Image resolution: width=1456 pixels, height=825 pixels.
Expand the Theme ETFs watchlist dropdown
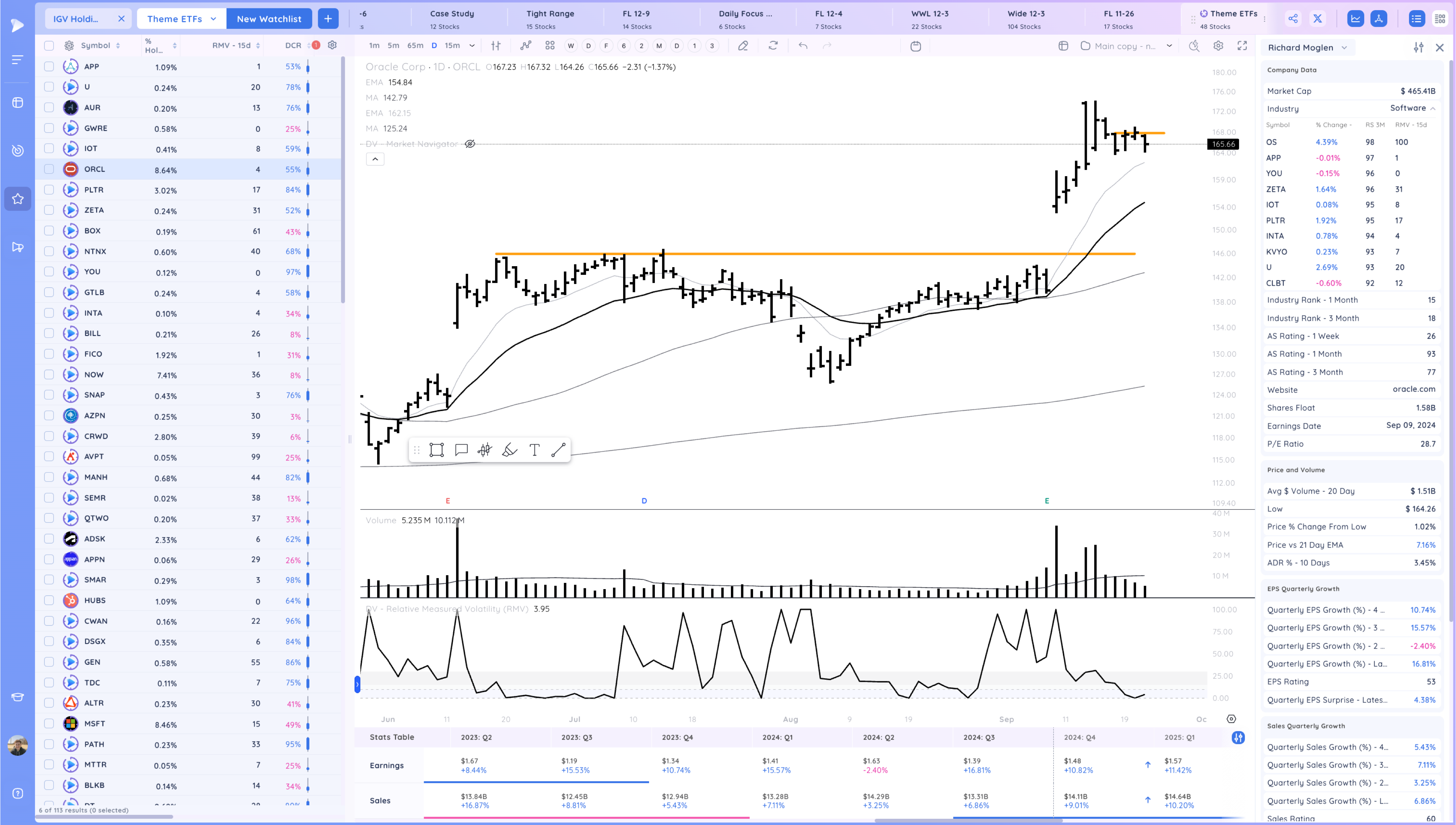pyautogui.click(x=214, y=19)
